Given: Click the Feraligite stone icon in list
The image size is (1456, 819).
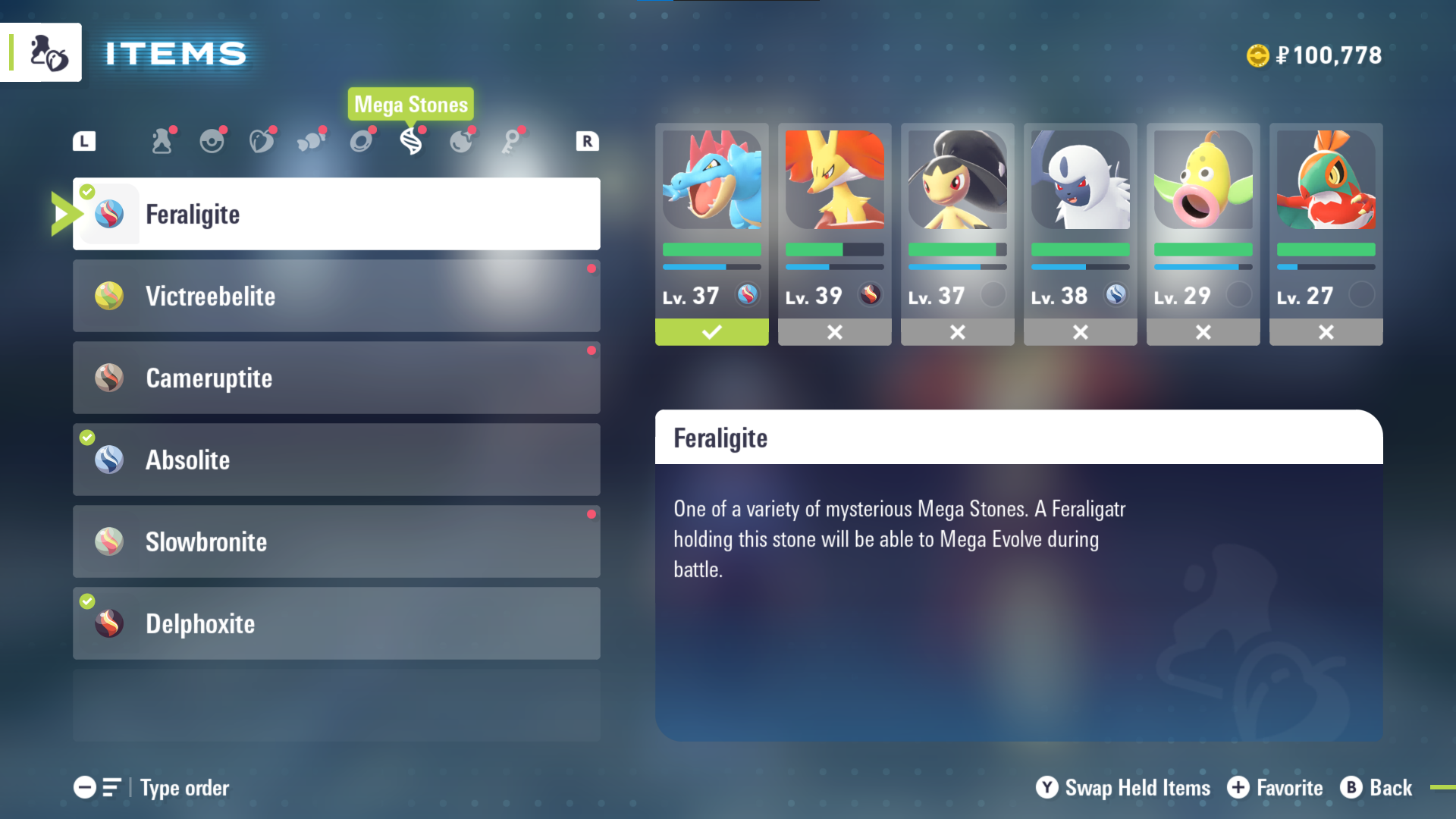Looking at the screenshot, I should (x=109, y=215).
